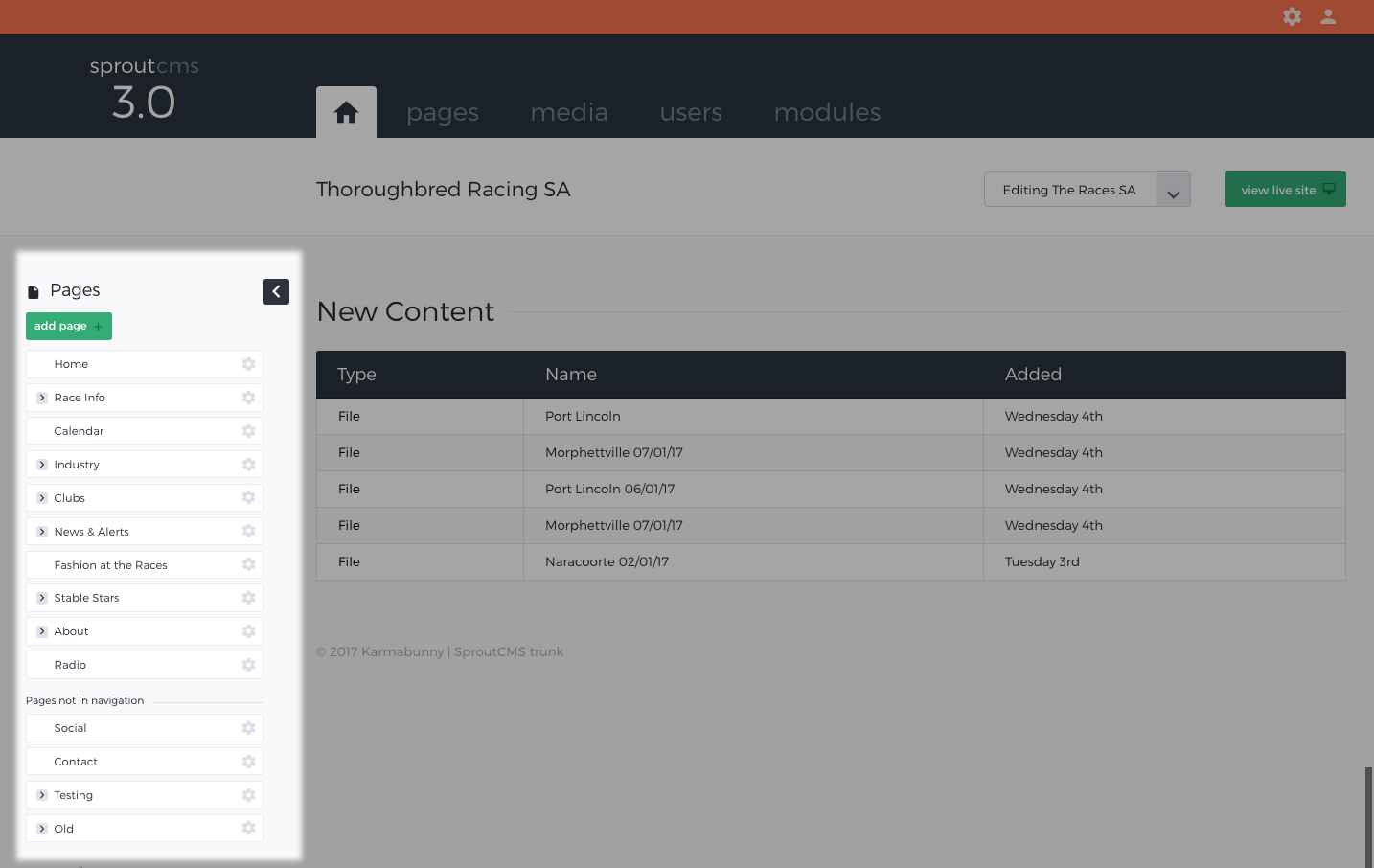The image size is (1374, 868).
Task: Open settings gear for News & Alerts
Action: click(x=248, y=531)
